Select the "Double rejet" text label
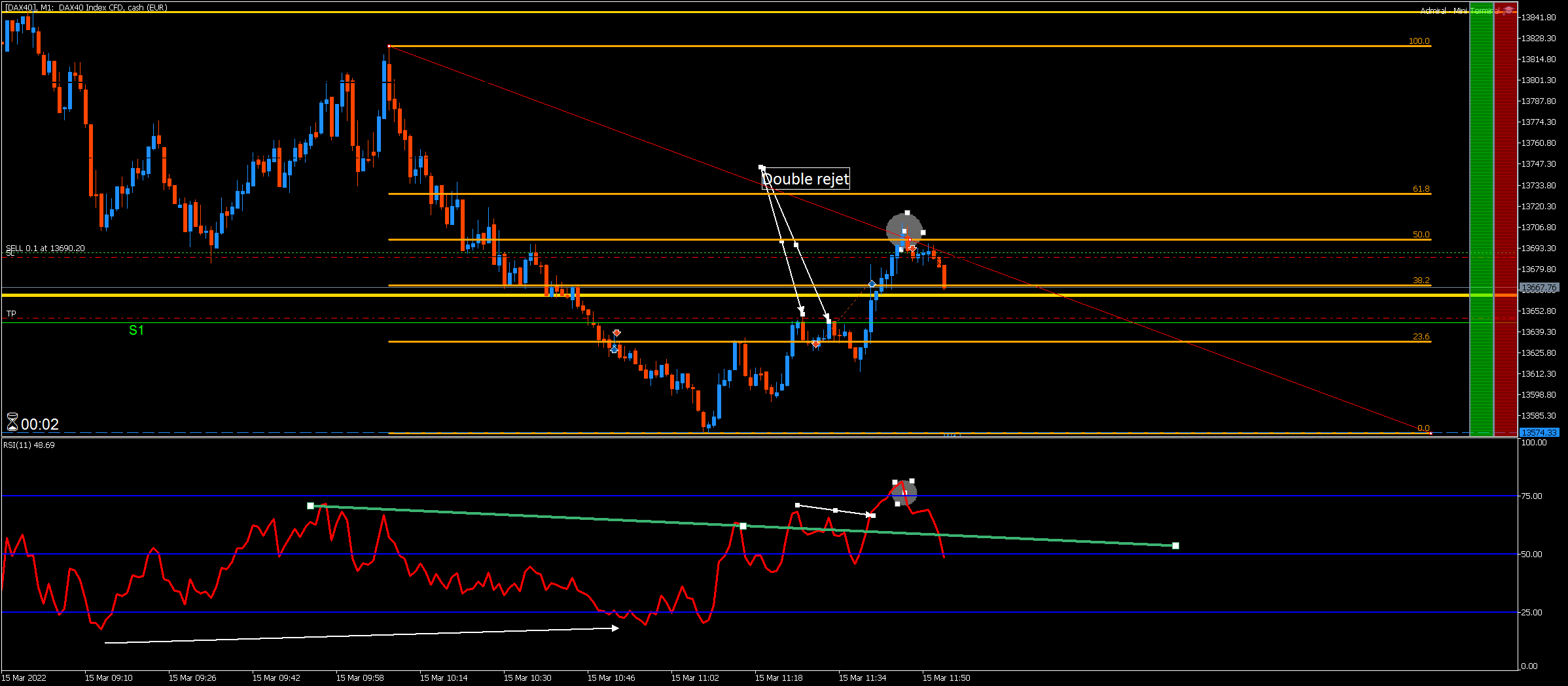1568x686 pixels. click(x=806, y=179)
